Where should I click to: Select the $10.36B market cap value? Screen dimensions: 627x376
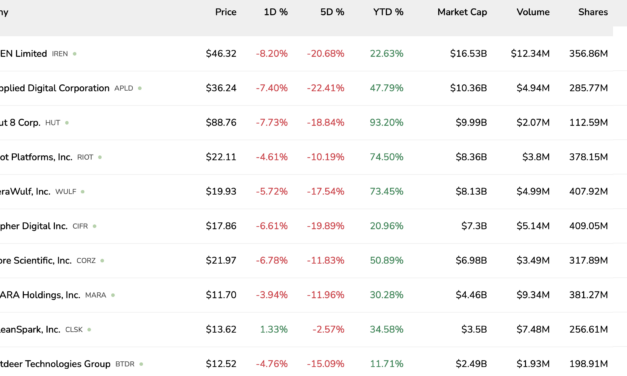click(x=468, y=88)
